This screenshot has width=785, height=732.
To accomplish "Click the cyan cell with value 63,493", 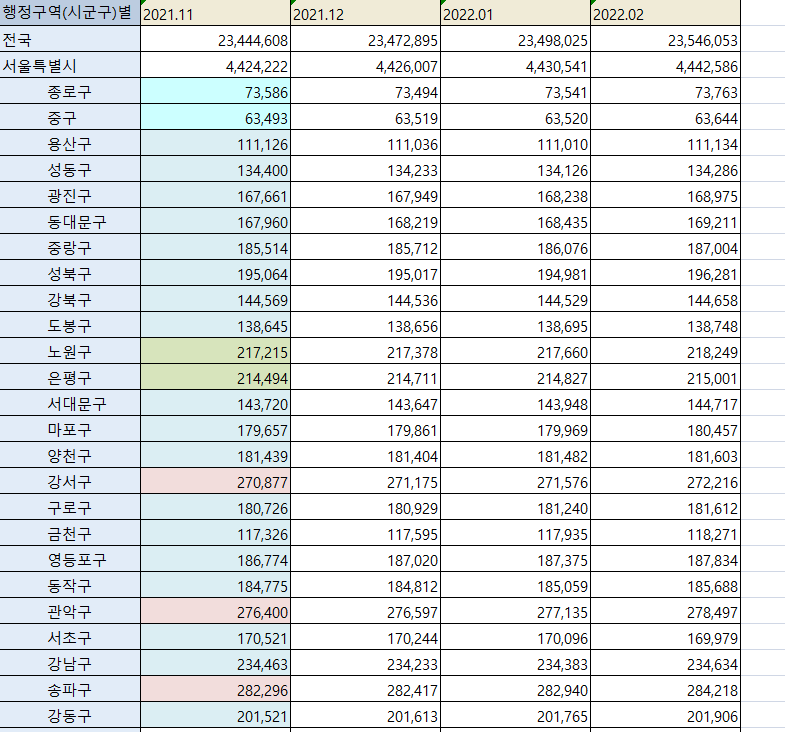I will pyautogui.click(x=215, y=117).
